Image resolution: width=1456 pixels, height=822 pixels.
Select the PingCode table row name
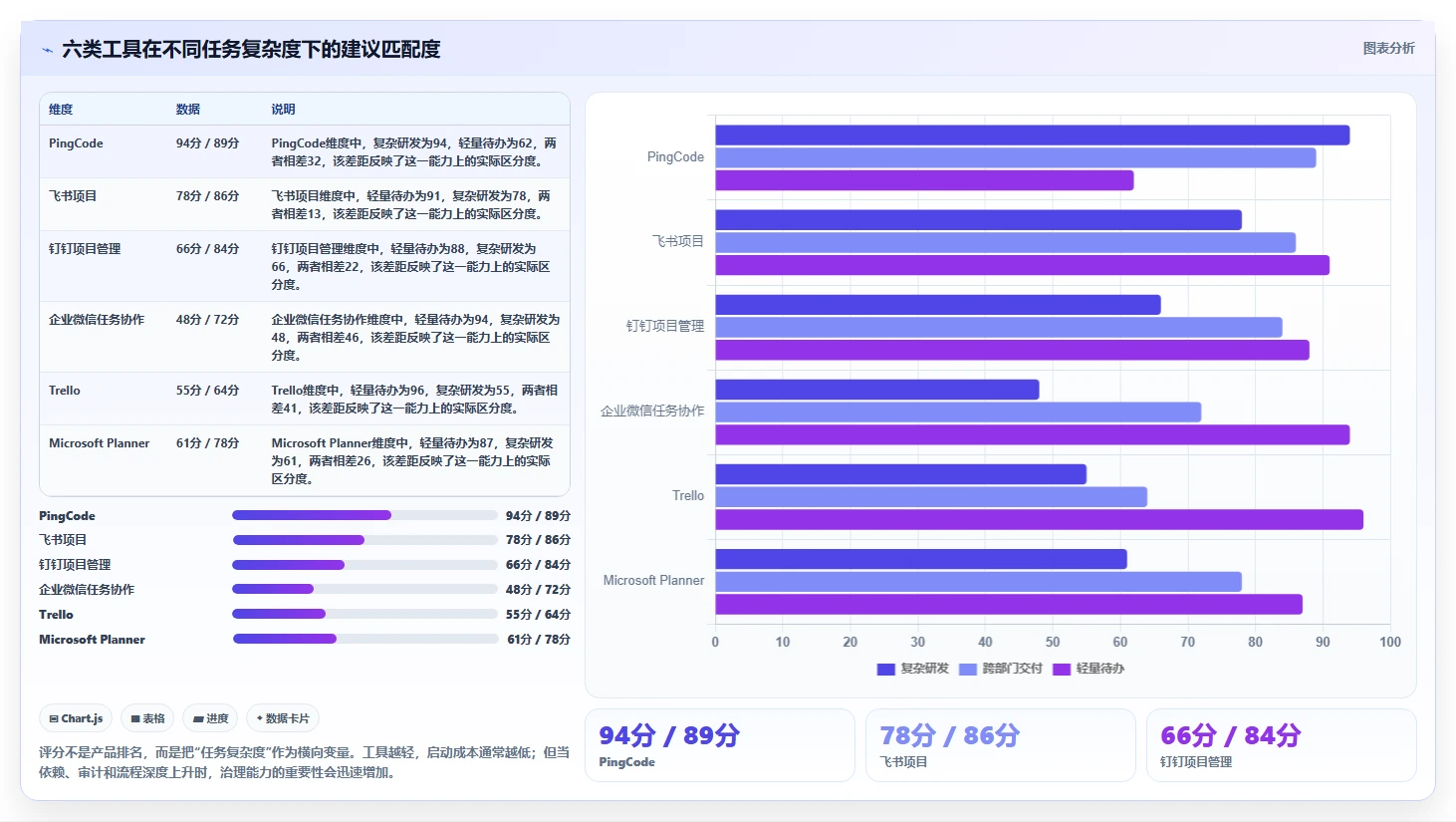(76, 143)
